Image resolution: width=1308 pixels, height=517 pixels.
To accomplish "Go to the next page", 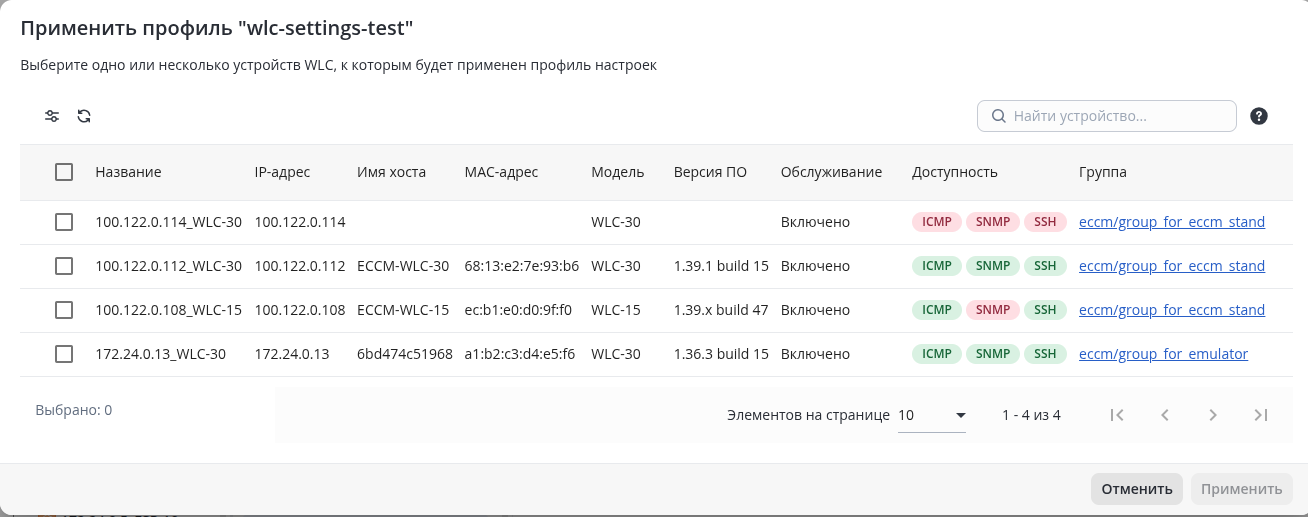I will pyautogui.click(x=1213, y=415).
